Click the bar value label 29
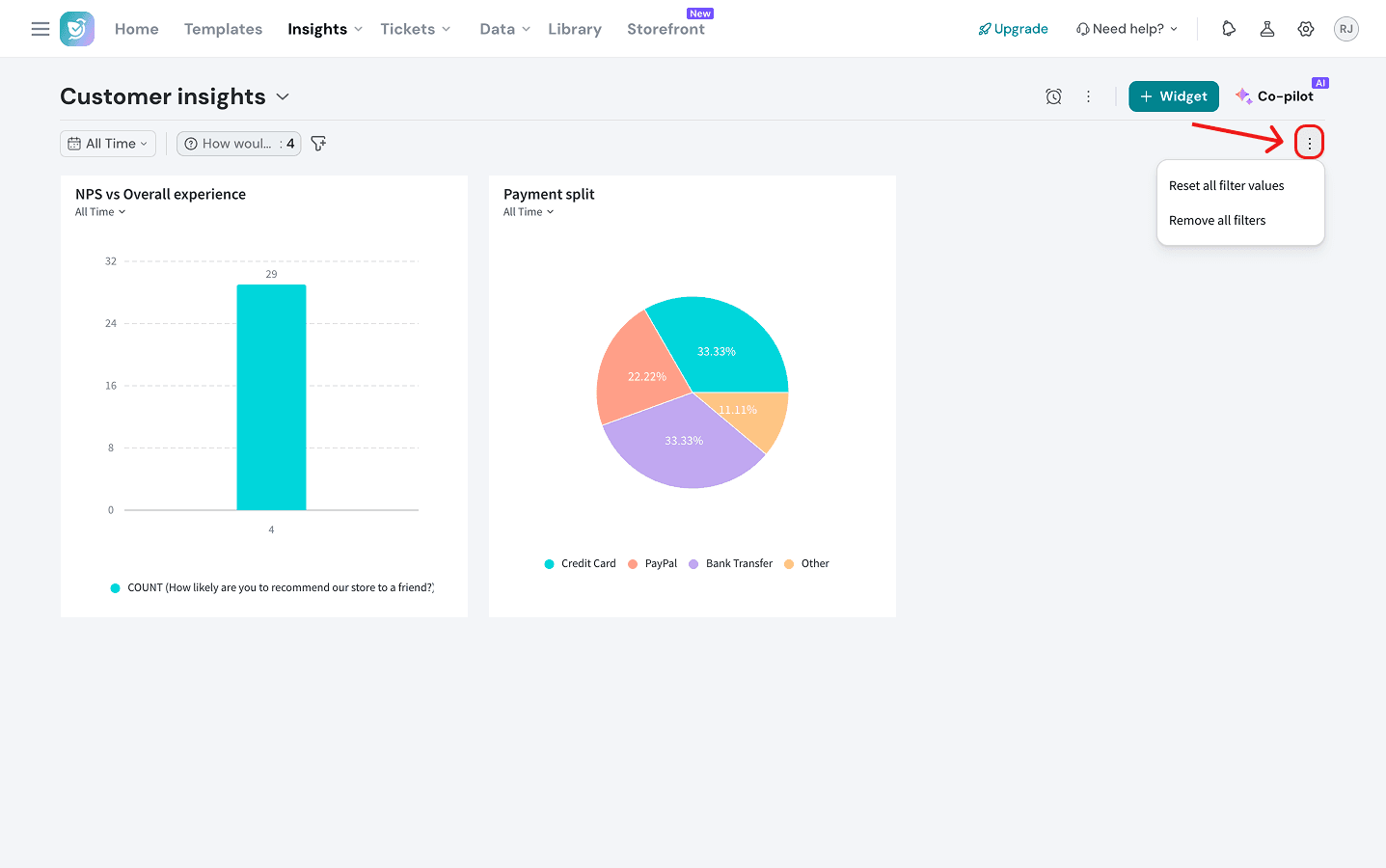Viewport: 1386px width, 868px height. click(x=271, y=274)
